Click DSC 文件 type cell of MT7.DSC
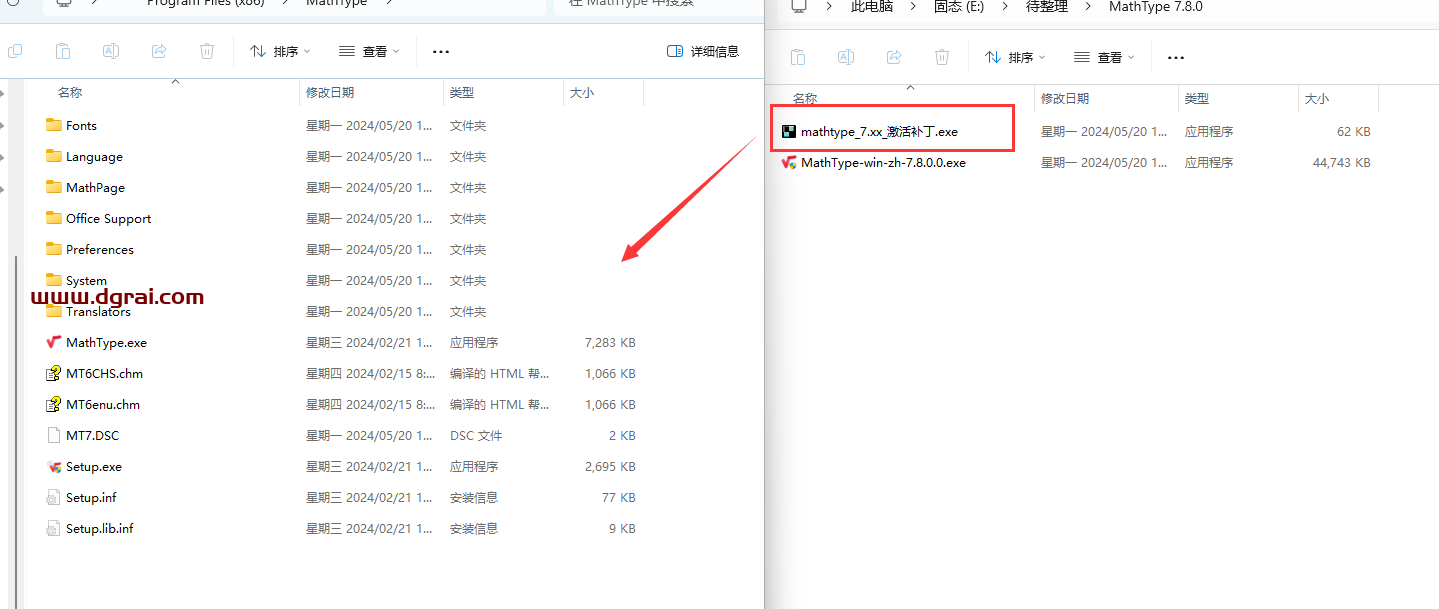The width and height of the screenshot is (1439, 609). (x=476, y=435)
